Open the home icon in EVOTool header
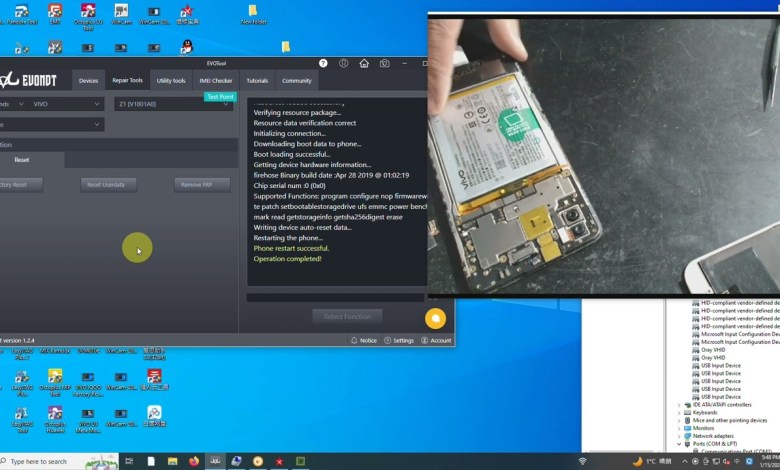 coord(363,64)
